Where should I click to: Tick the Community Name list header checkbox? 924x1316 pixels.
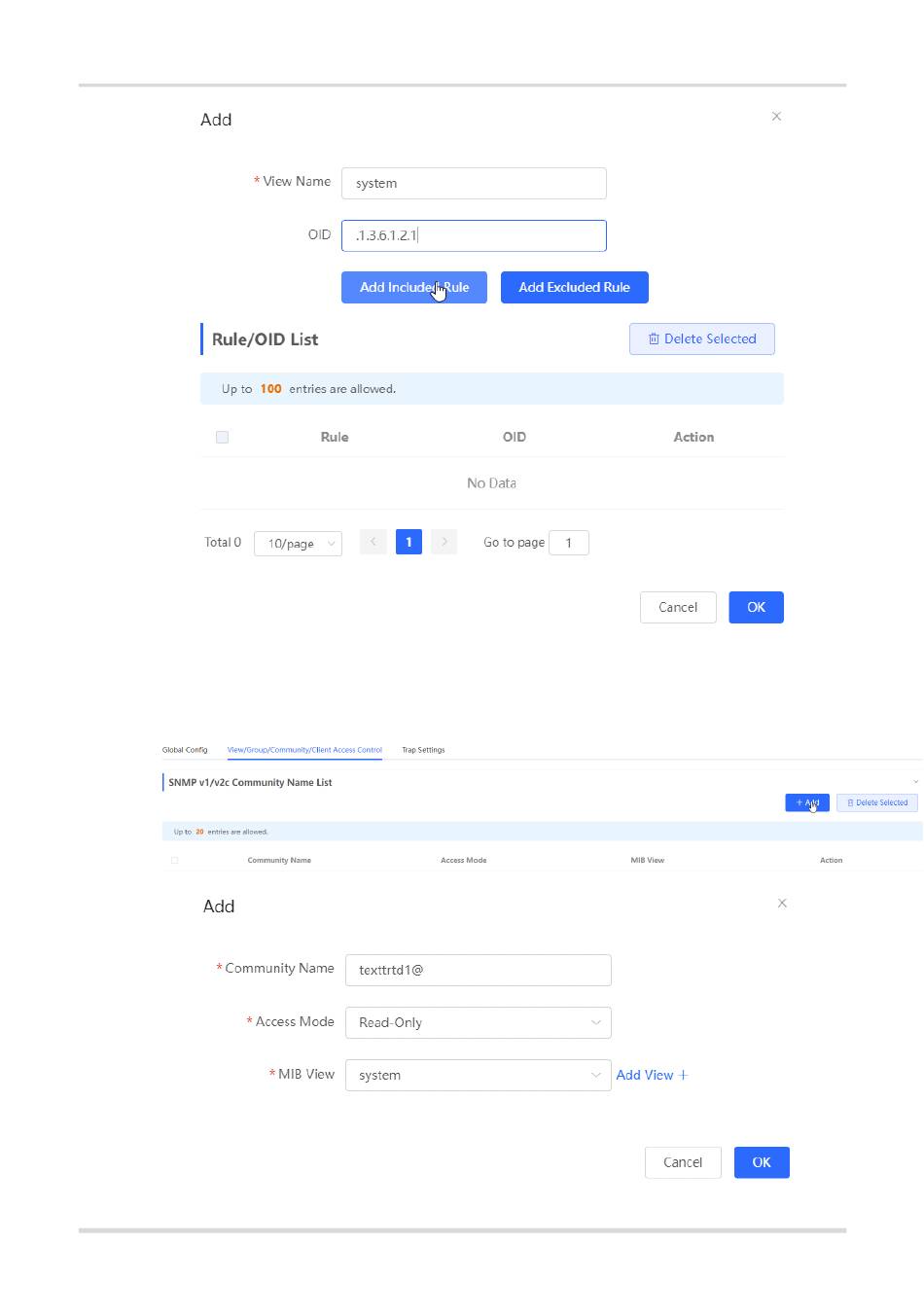175,860
